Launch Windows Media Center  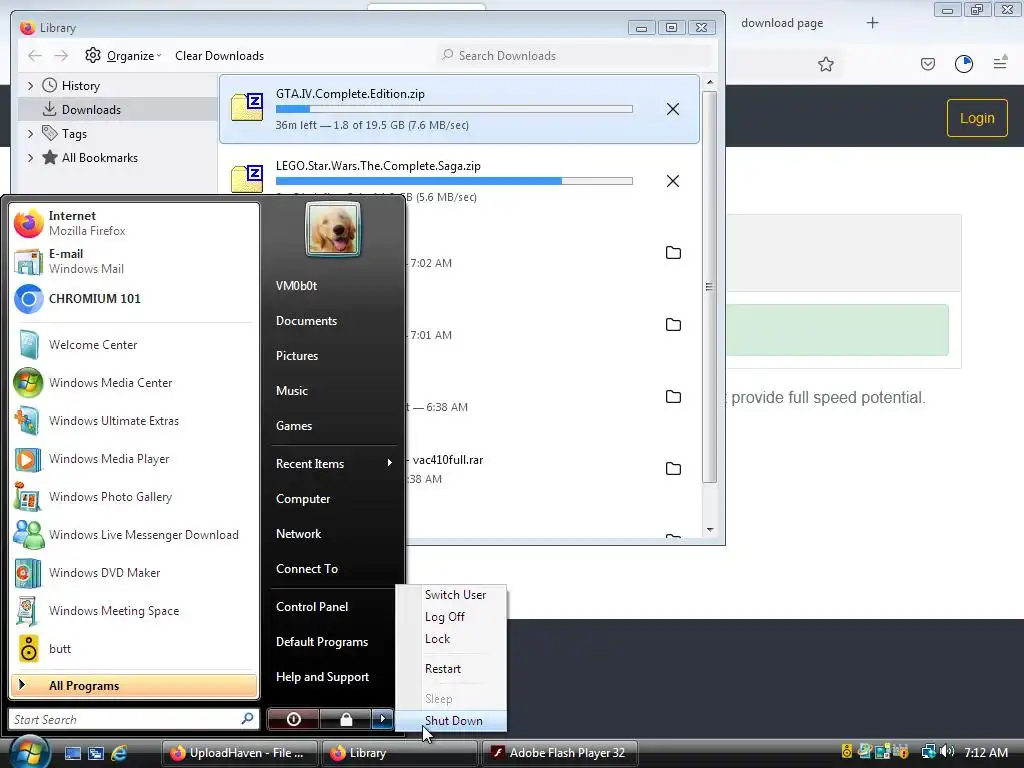(x=134, y=383)
